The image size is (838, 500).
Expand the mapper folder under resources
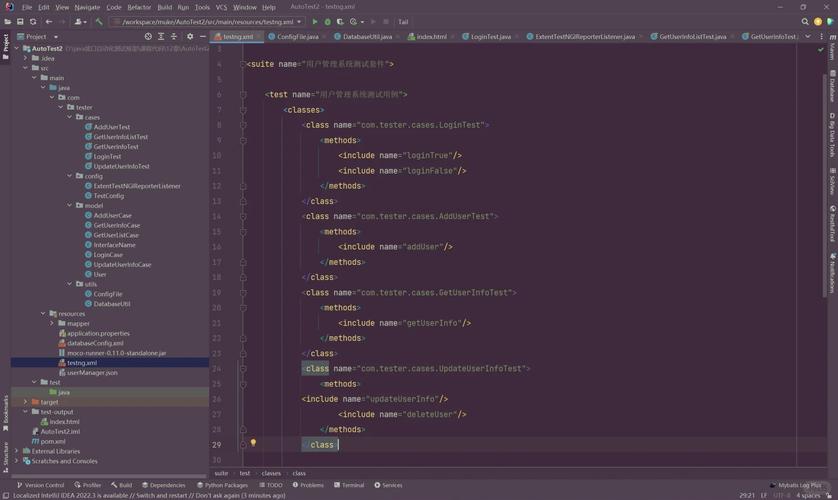pyautogui.click(x=52, y=323)
